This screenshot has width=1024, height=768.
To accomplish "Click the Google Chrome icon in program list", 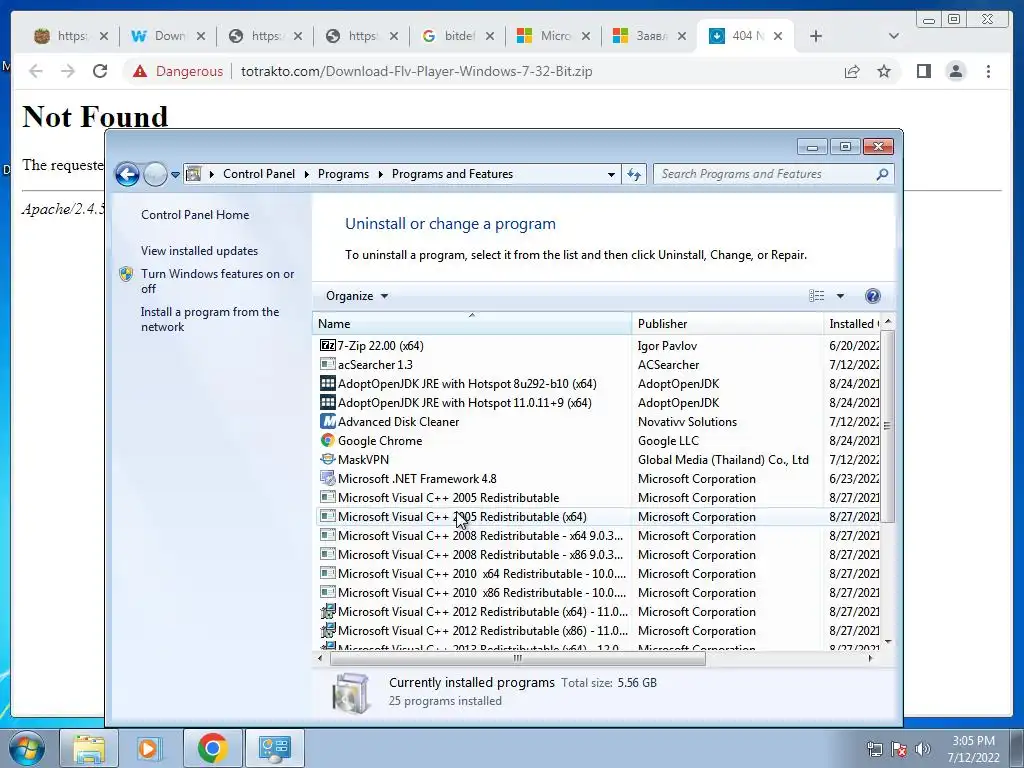I will [327, 440].
